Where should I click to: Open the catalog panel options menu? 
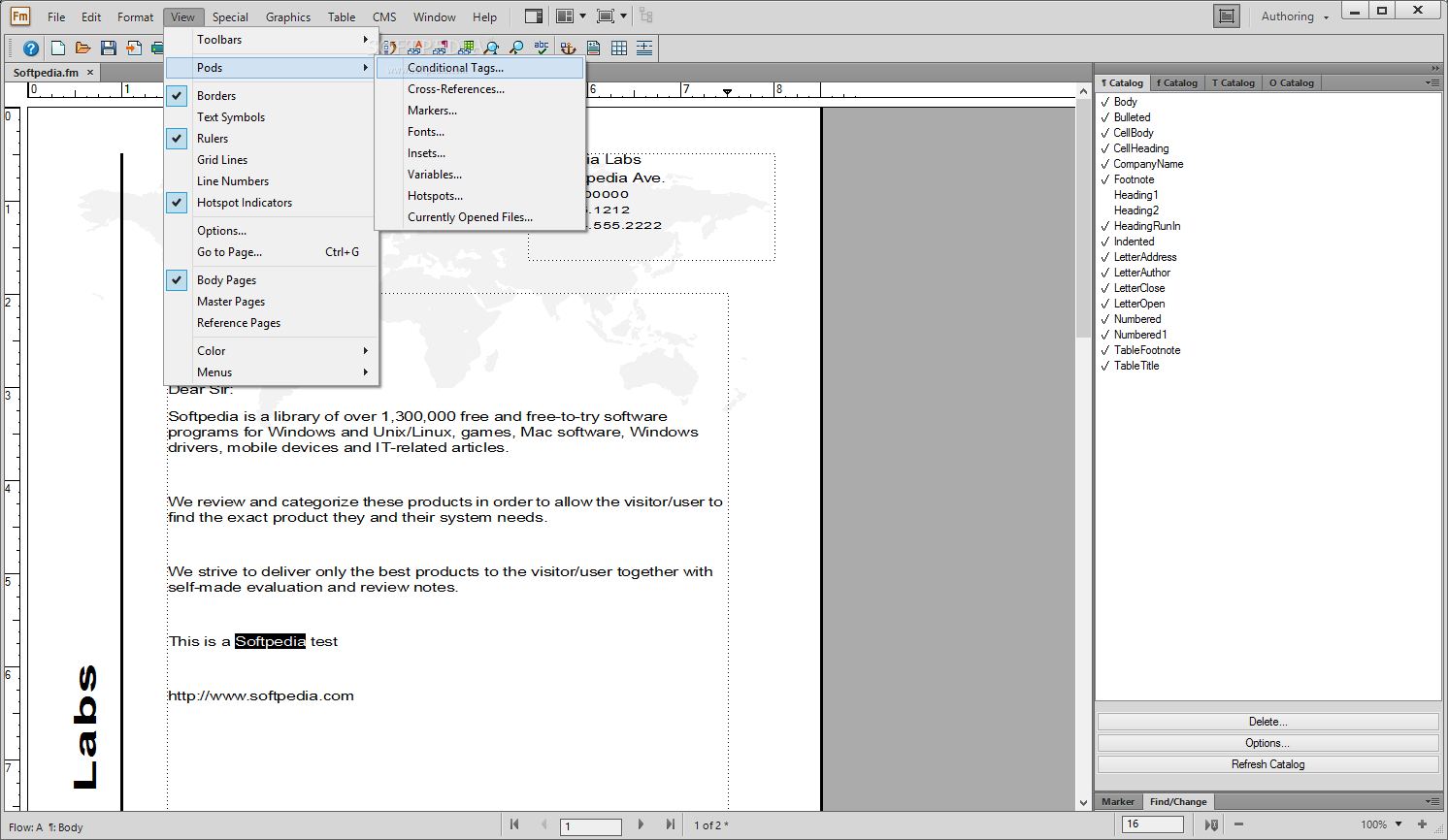(x=1432, y=83)
